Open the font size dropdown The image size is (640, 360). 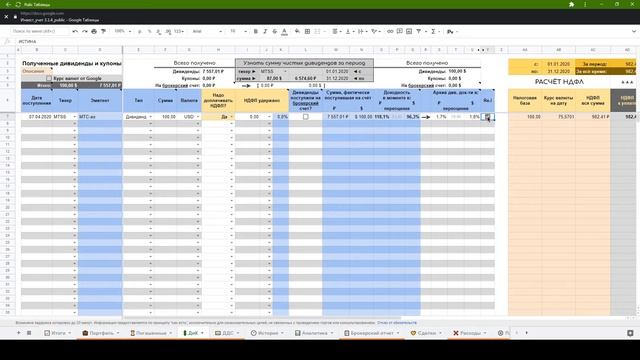pos(238,31)
